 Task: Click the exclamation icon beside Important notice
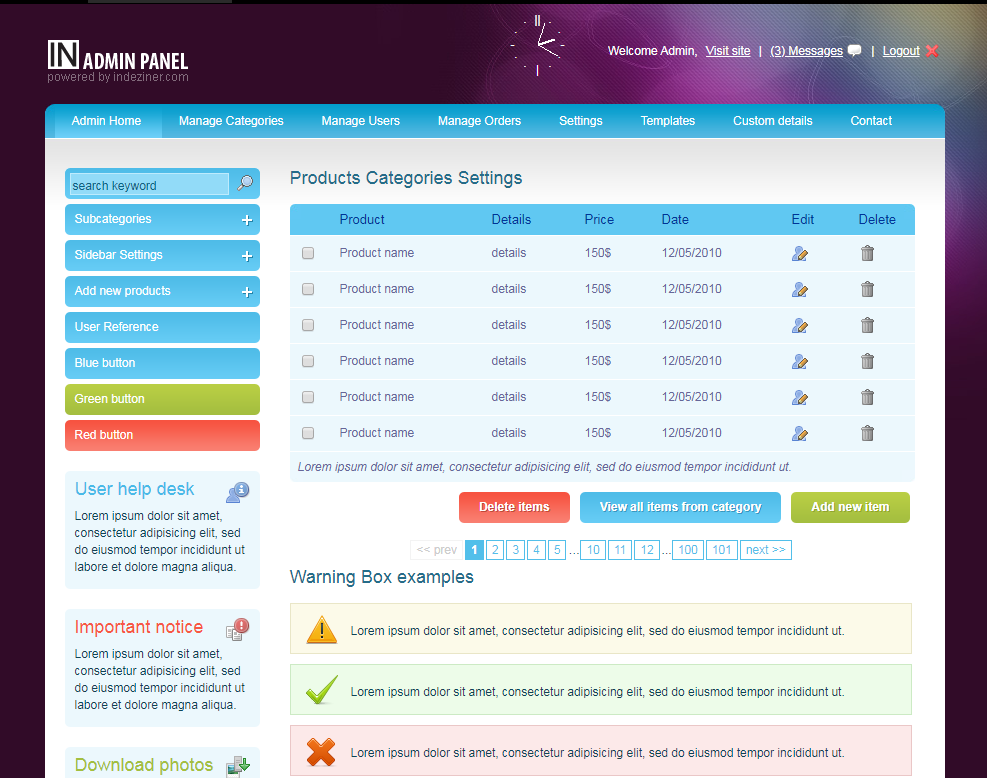(238, 629)
